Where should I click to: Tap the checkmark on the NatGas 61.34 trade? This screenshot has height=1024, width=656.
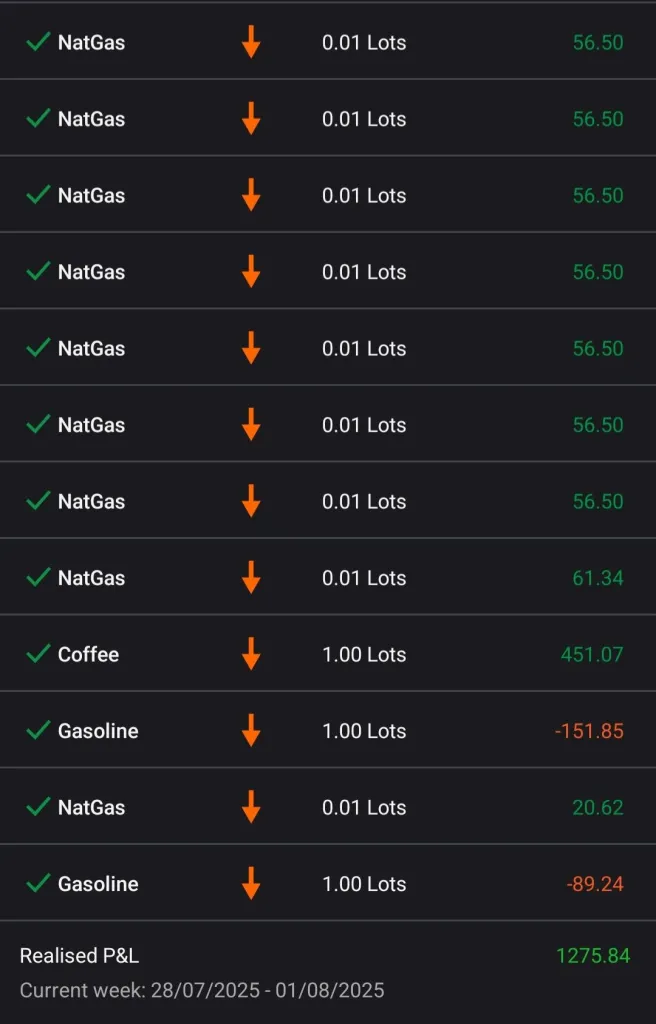point(38,578)
